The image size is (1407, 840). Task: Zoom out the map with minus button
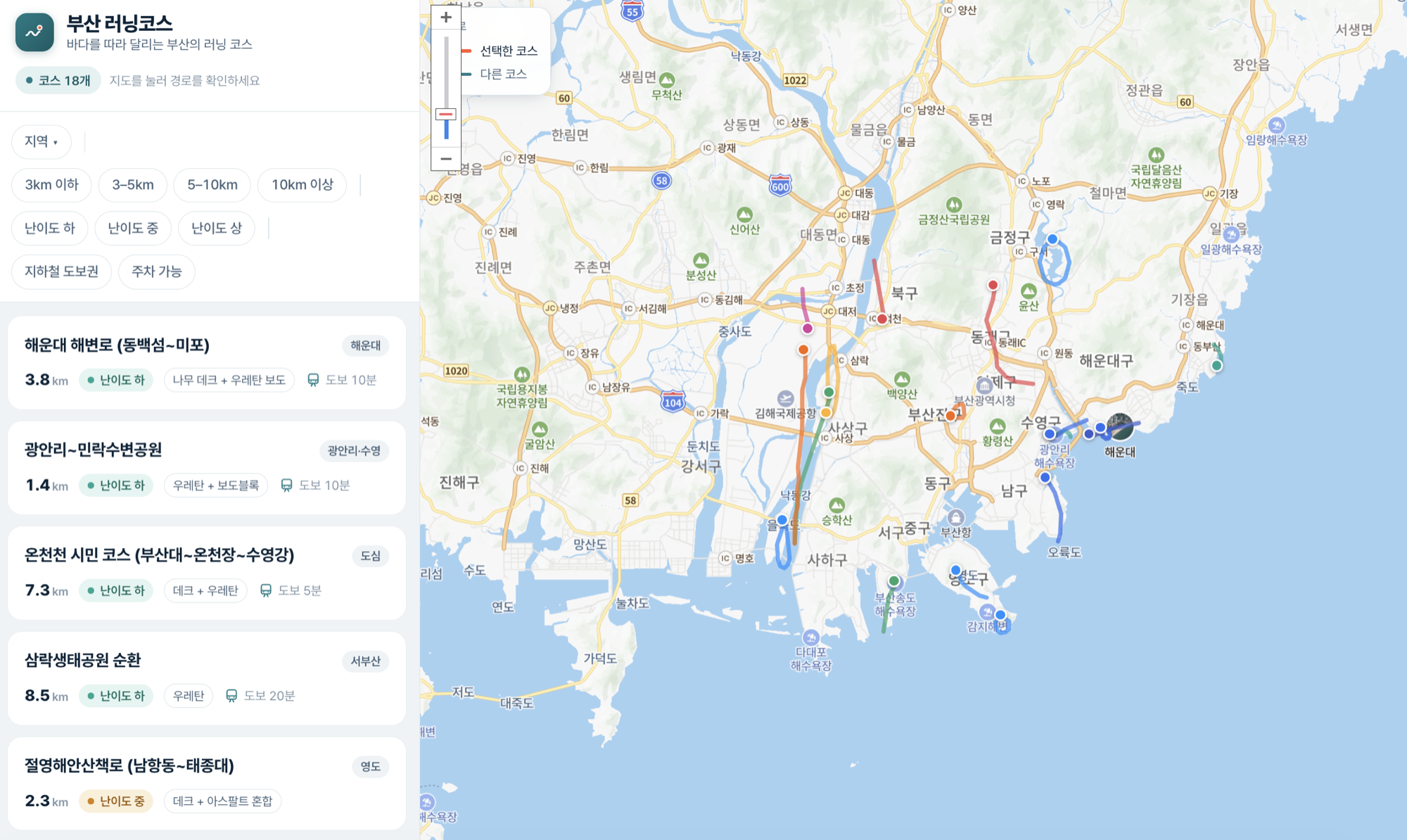click(x=445, y=159)
